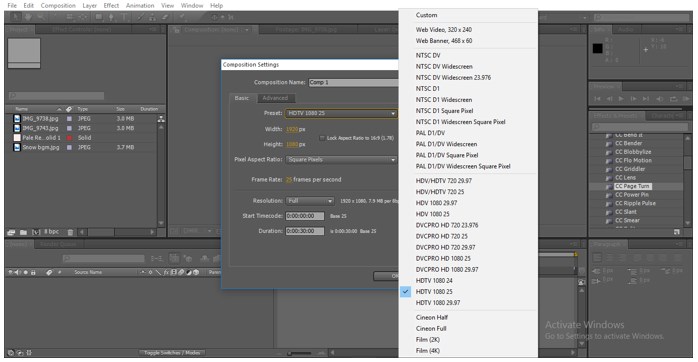Switch to the Advanced tab in dialog
698x362 pixels.
(275, 98)
